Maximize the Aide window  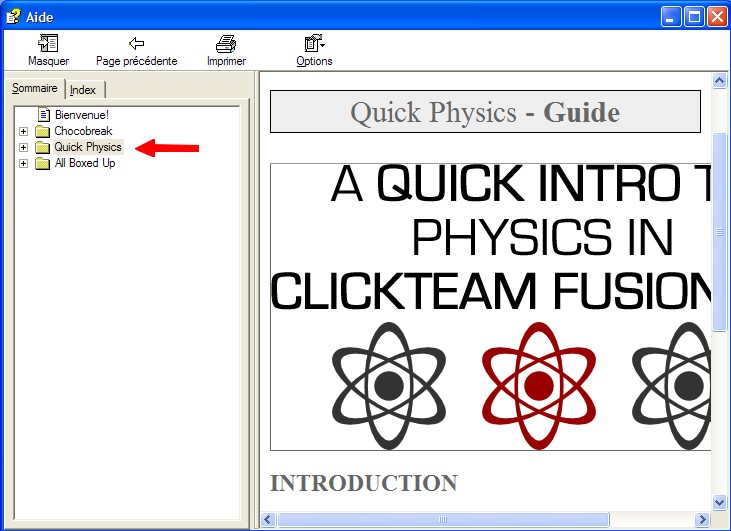pos(695,17)
